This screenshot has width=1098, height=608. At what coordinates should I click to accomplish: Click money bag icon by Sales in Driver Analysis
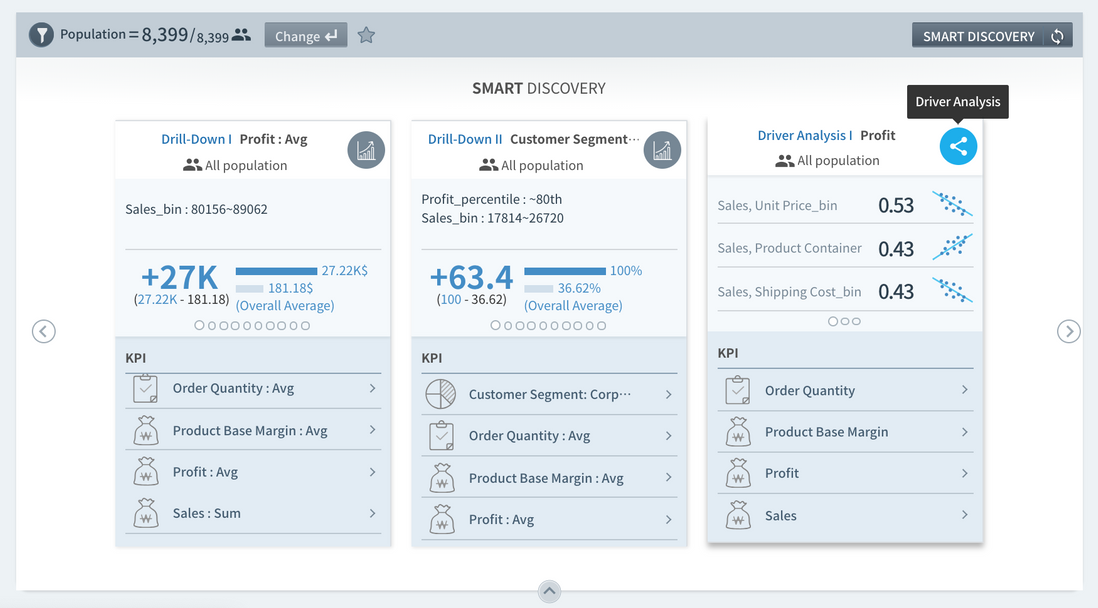(738, 516)
